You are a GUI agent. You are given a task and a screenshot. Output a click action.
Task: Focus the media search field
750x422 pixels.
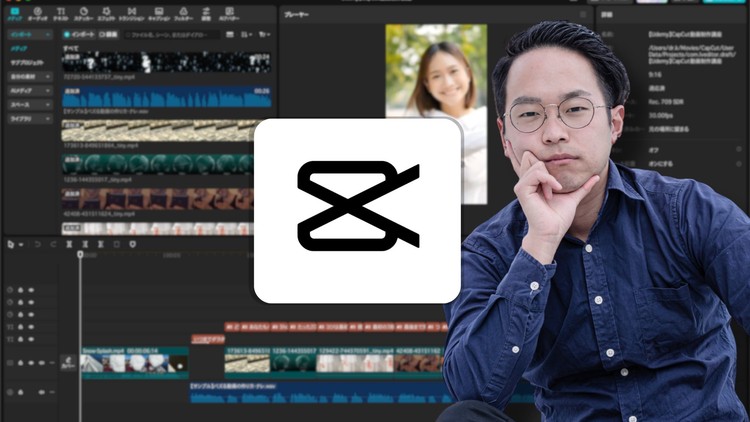(172, 34)
